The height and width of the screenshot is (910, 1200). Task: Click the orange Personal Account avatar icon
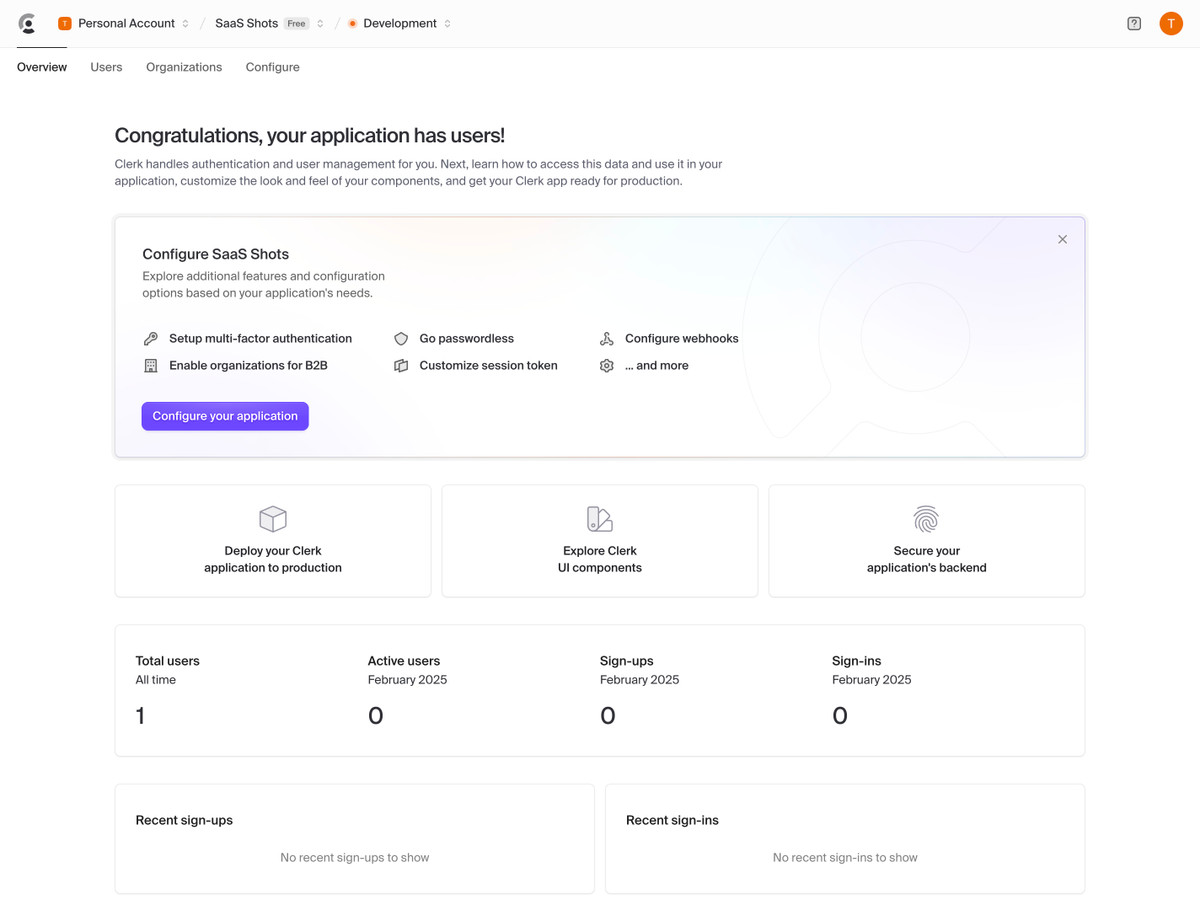tap(65, 23)
